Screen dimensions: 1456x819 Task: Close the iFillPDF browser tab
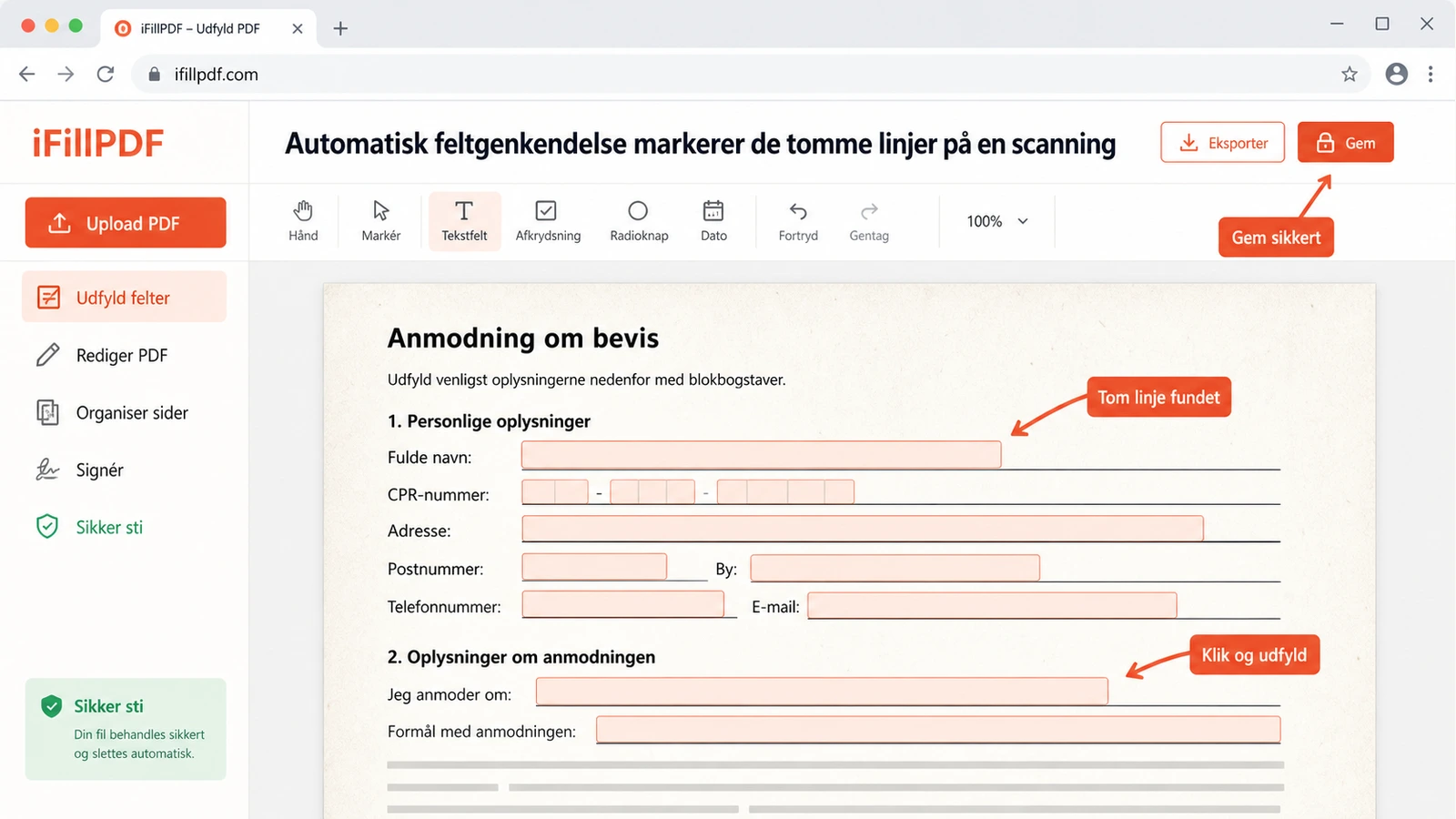tap(298, 28)
